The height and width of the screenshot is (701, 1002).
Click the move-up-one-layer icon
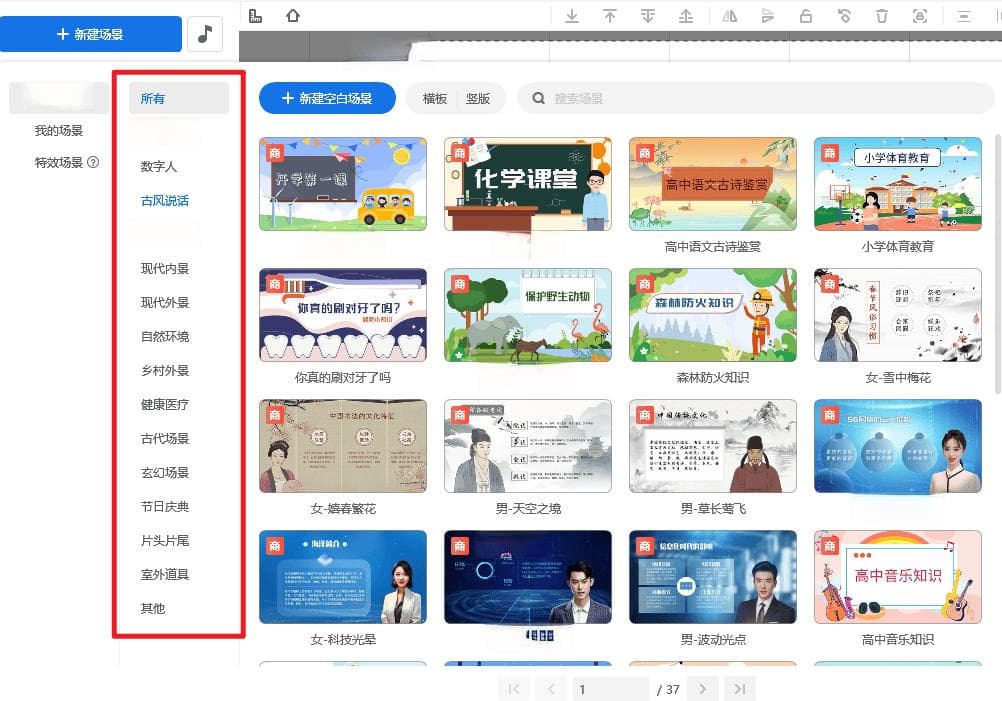point(686,16)
